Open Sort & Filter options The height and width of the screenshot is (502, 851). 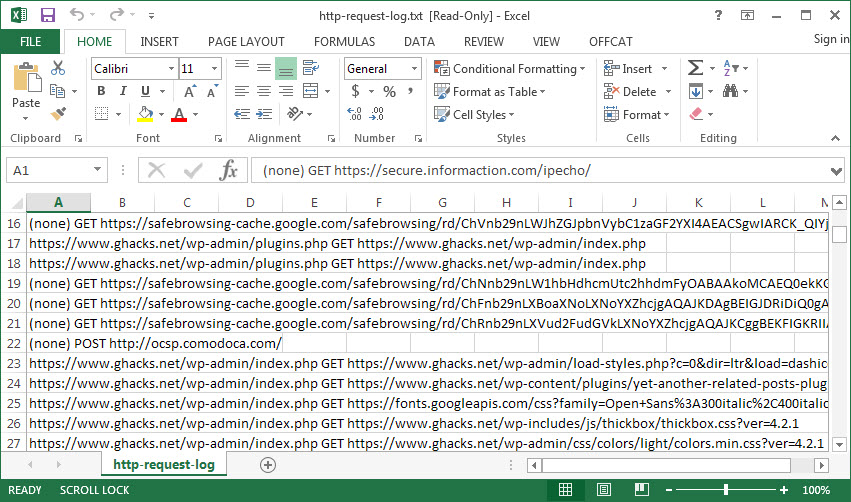pos(731,68)
